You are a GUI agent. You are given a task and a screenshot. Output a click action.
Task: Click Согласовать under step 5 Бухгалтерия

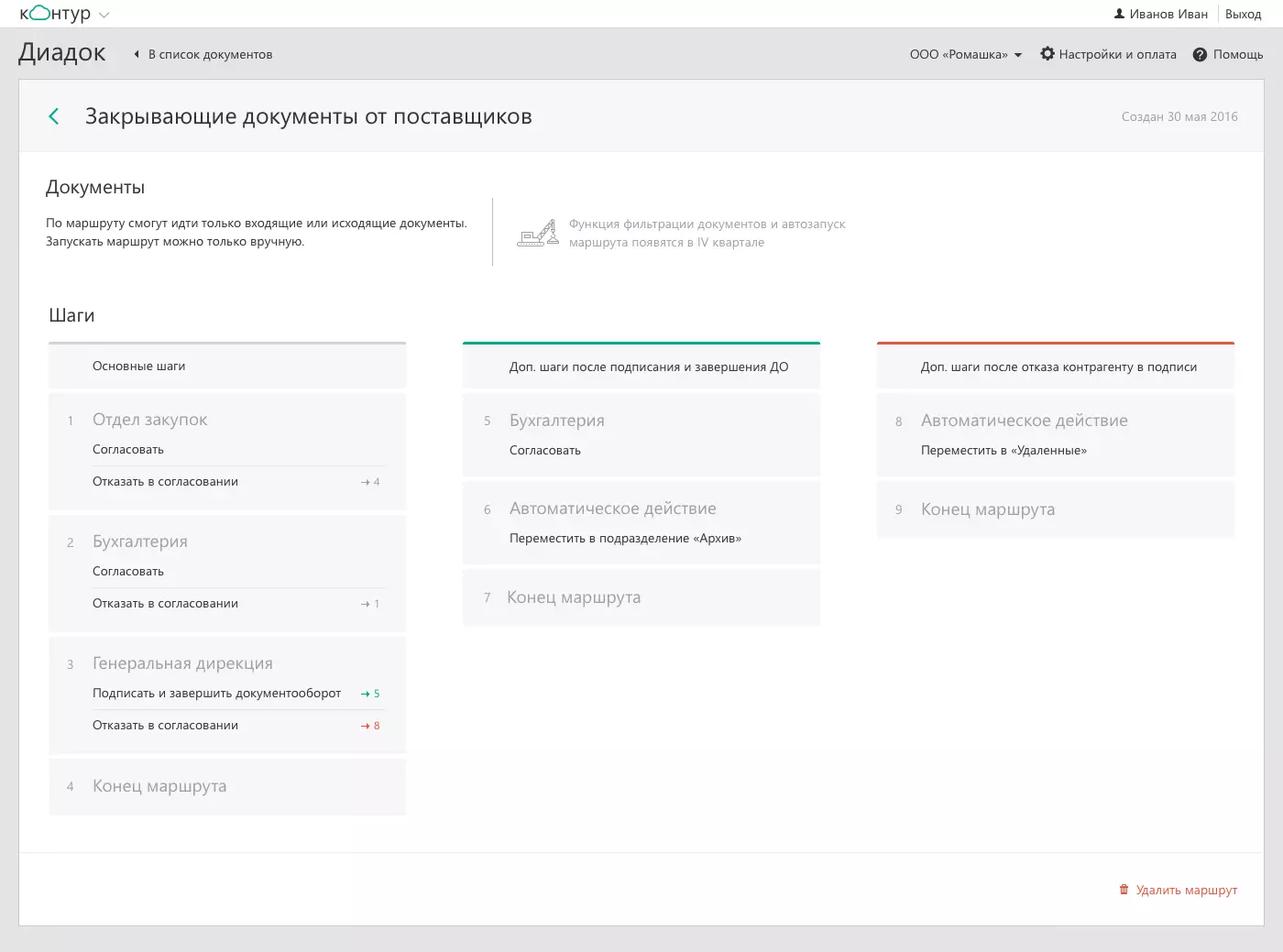pos(545,450)
